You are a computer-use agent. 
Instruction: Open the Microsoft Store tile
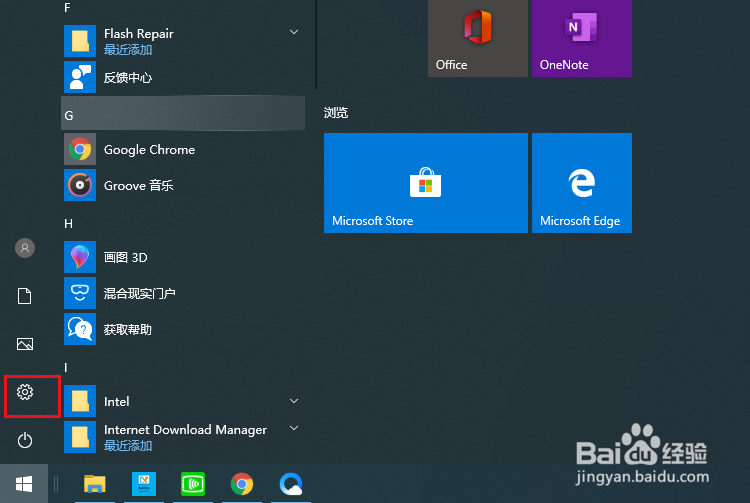click(426, 183)
